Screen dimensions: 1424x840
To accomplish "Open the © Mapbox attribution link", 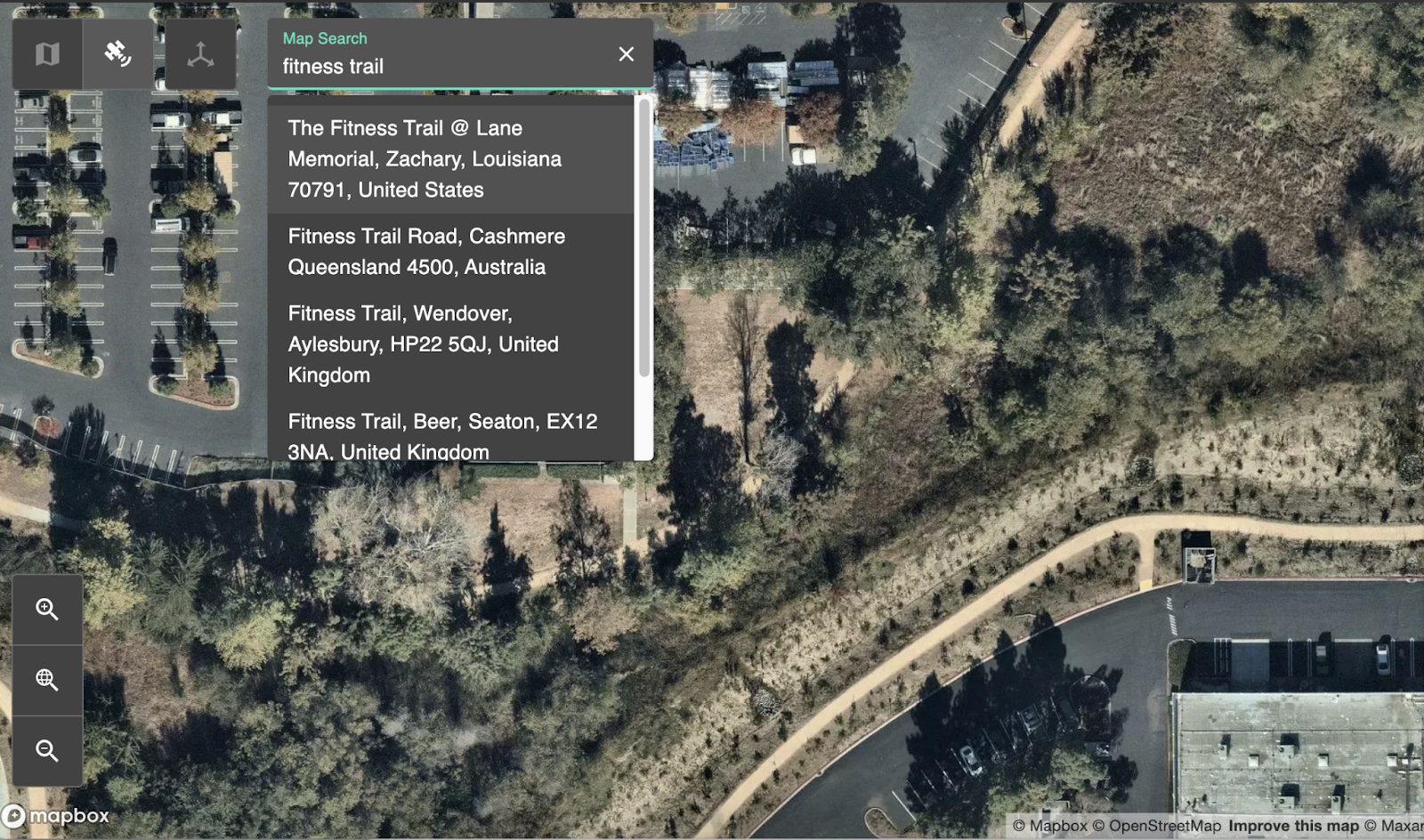I will coord(1050,826).
